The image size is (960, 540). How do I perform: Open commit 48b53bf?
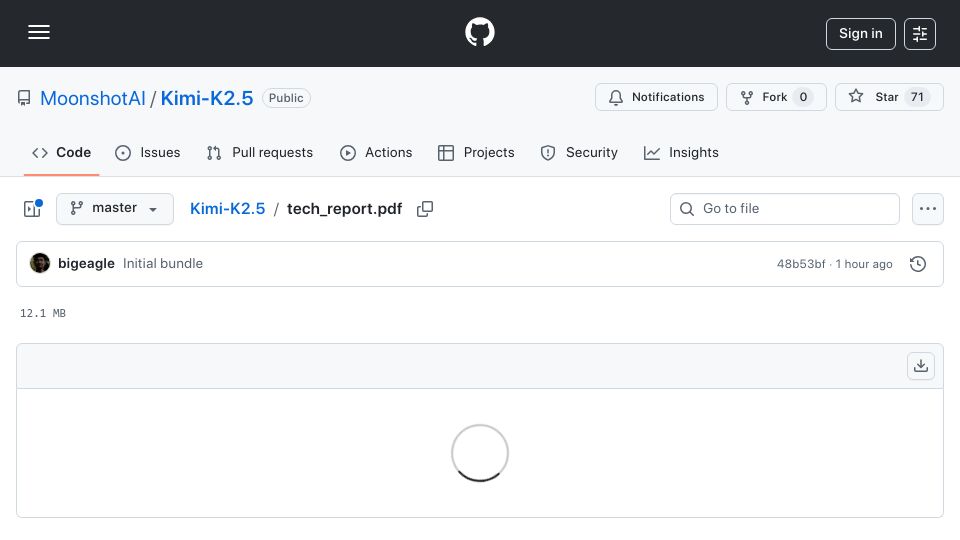801,264
